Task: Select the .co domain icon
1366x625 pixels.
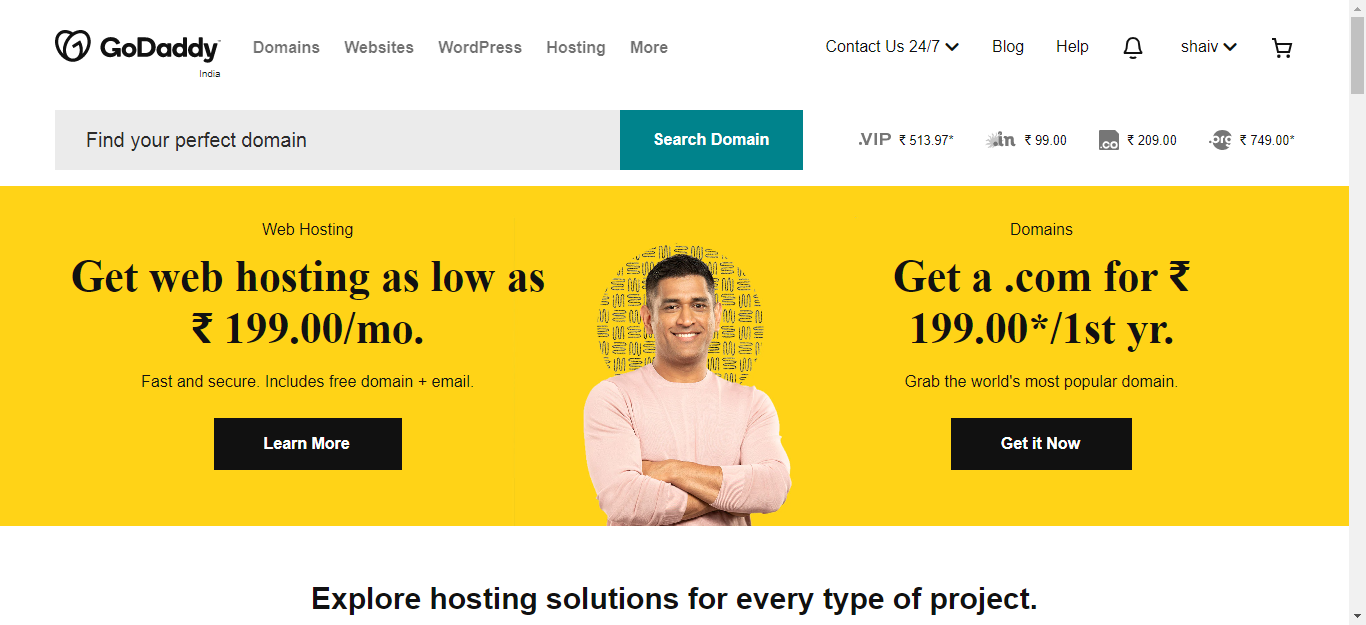Action: click(x=1108, y=140)
